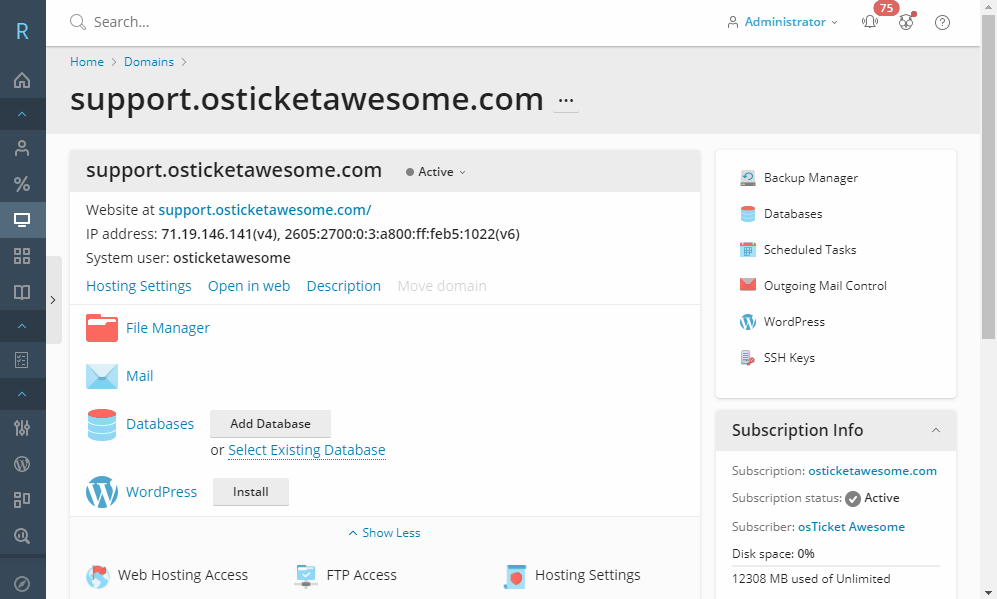The width and height of the screenshot is (997, 599).
Task: Open osTicket Awesome subscriber link
Action: (851, 527)
